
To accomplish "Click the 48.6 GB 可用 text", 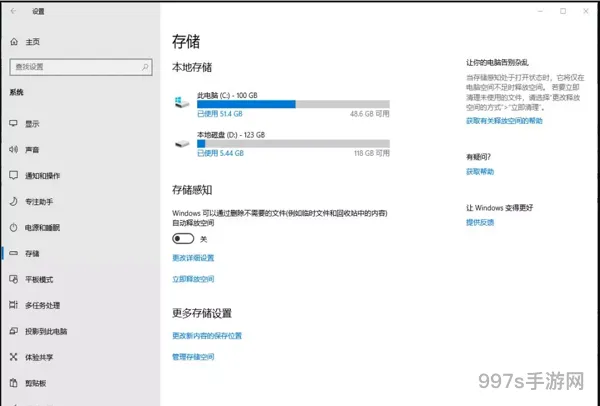I will tap(369, 114).
